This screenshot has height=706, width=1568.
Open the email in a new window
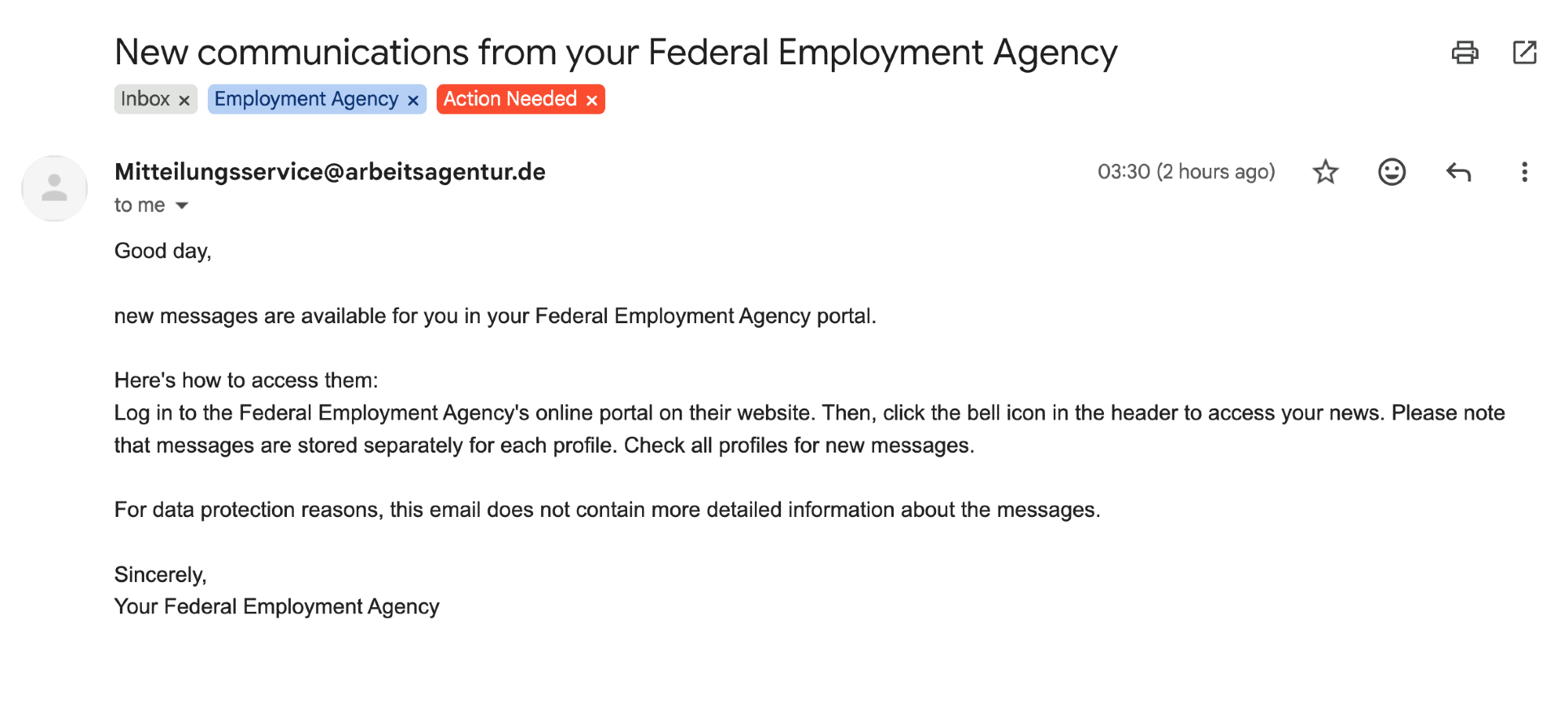[1524, 53]
